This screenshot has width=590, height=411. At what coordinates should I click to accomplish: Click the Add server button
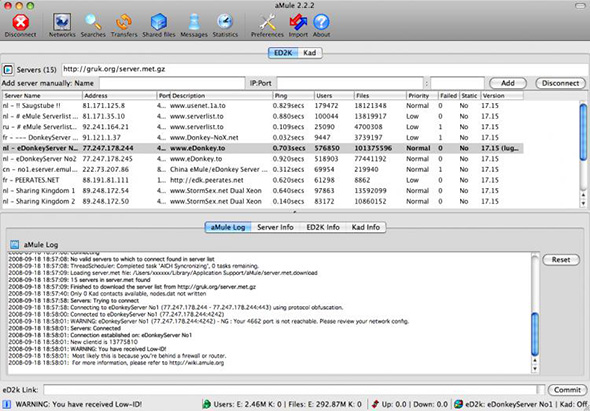[508, 83]
